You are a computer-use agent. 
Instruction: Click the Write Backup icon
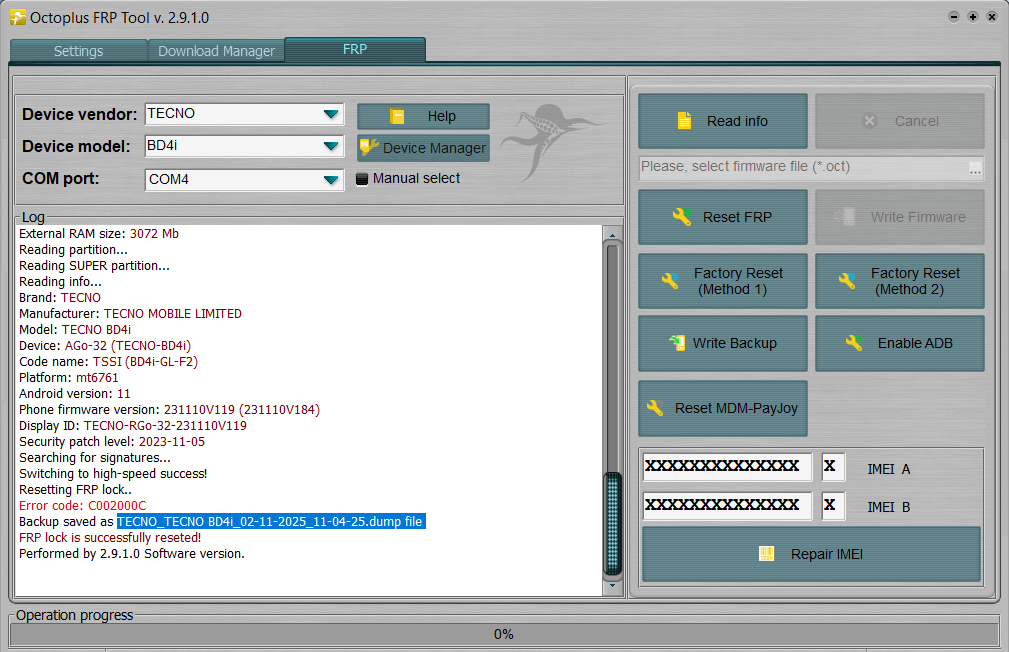click(677, 343)
